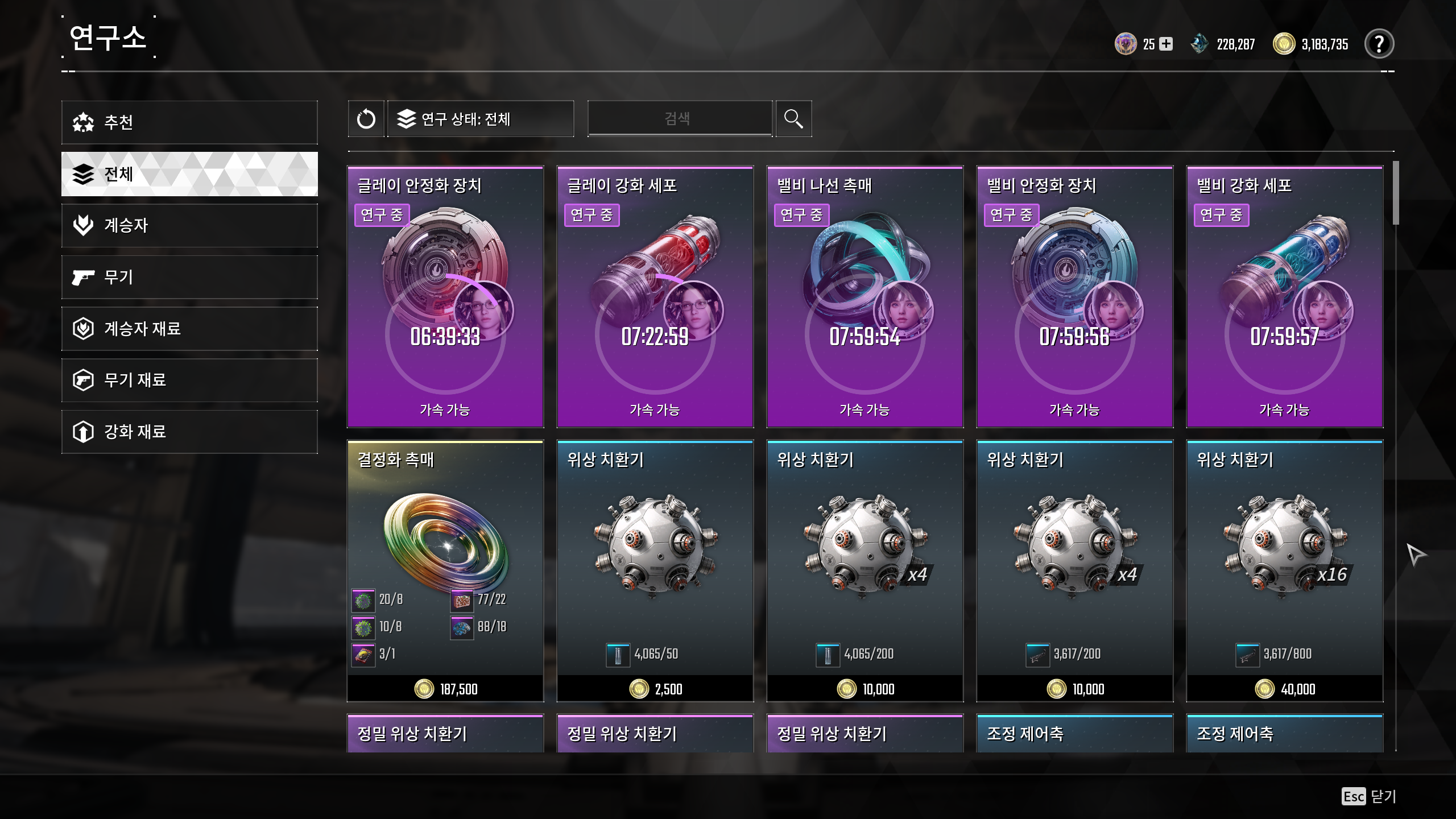This screenshot has width=1456, height=819.
Task: Click the magnifying glass search icon
Action: [x=793, y=119]
